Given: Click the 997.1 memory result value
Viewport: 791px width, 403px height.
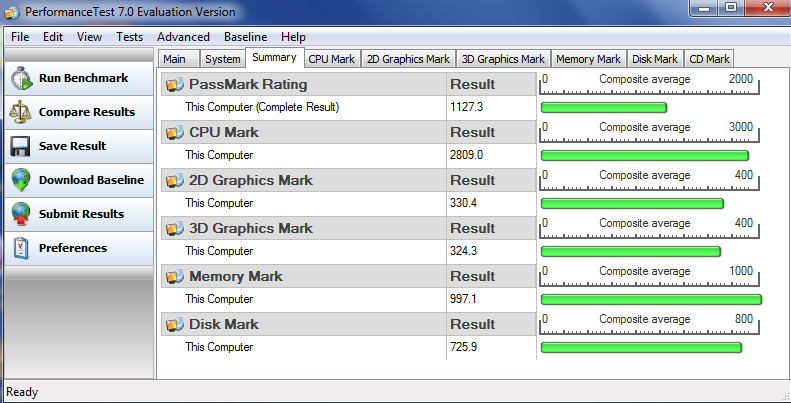Looking at the screenshot, I should 463,299.
